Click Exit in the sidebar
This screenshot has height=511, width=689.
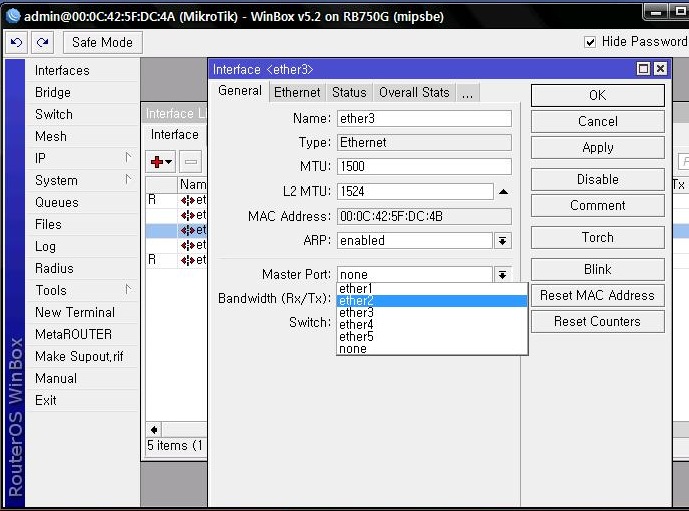pos(82,400)
